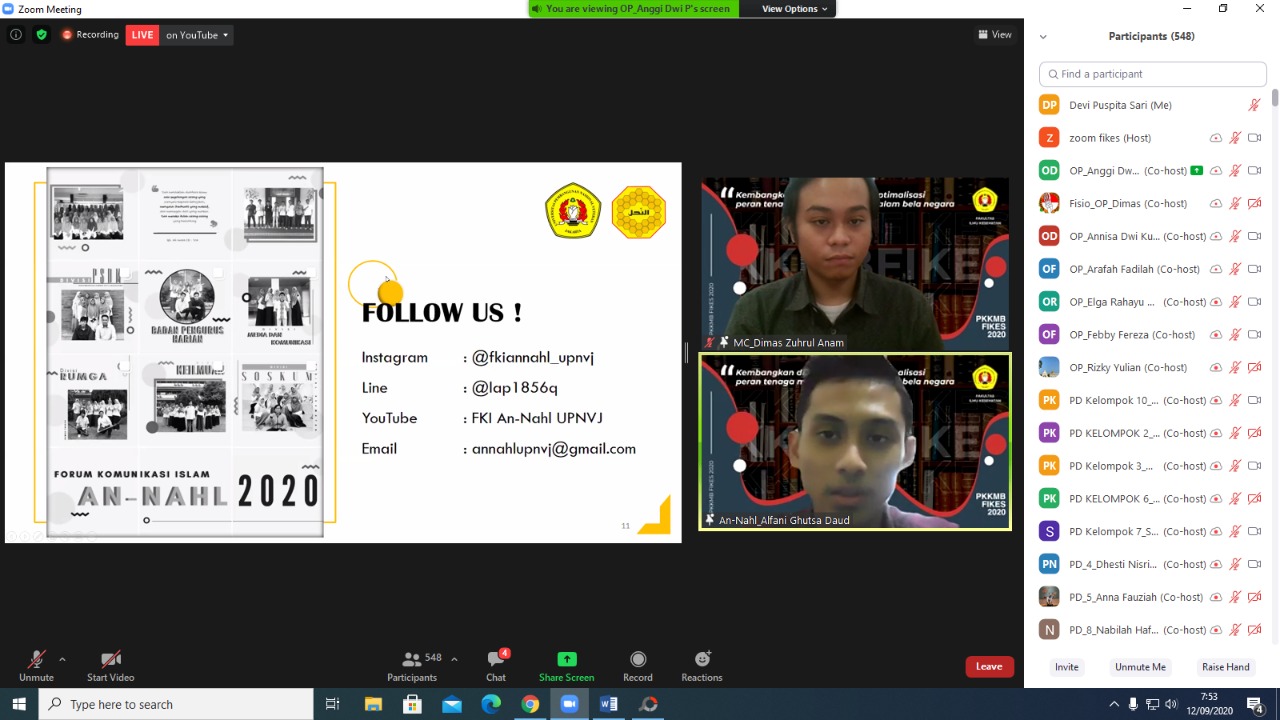Open Microsoft Word from the taskbar
Screen dimensions: 1280x720
click(609, 704)
